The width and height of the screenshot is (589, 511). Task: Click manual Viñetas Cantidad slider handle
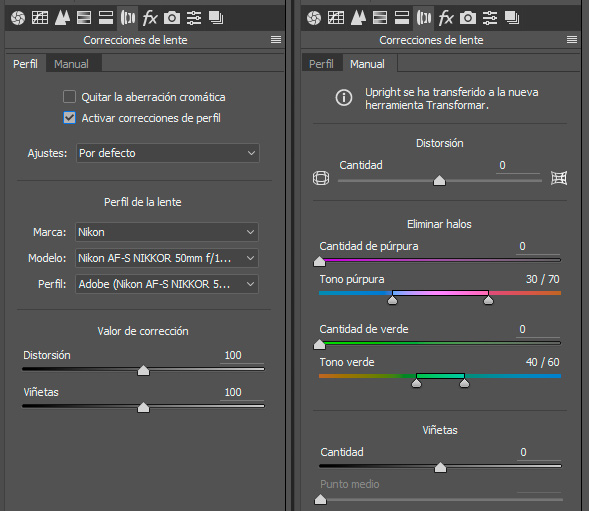[440, 467]
